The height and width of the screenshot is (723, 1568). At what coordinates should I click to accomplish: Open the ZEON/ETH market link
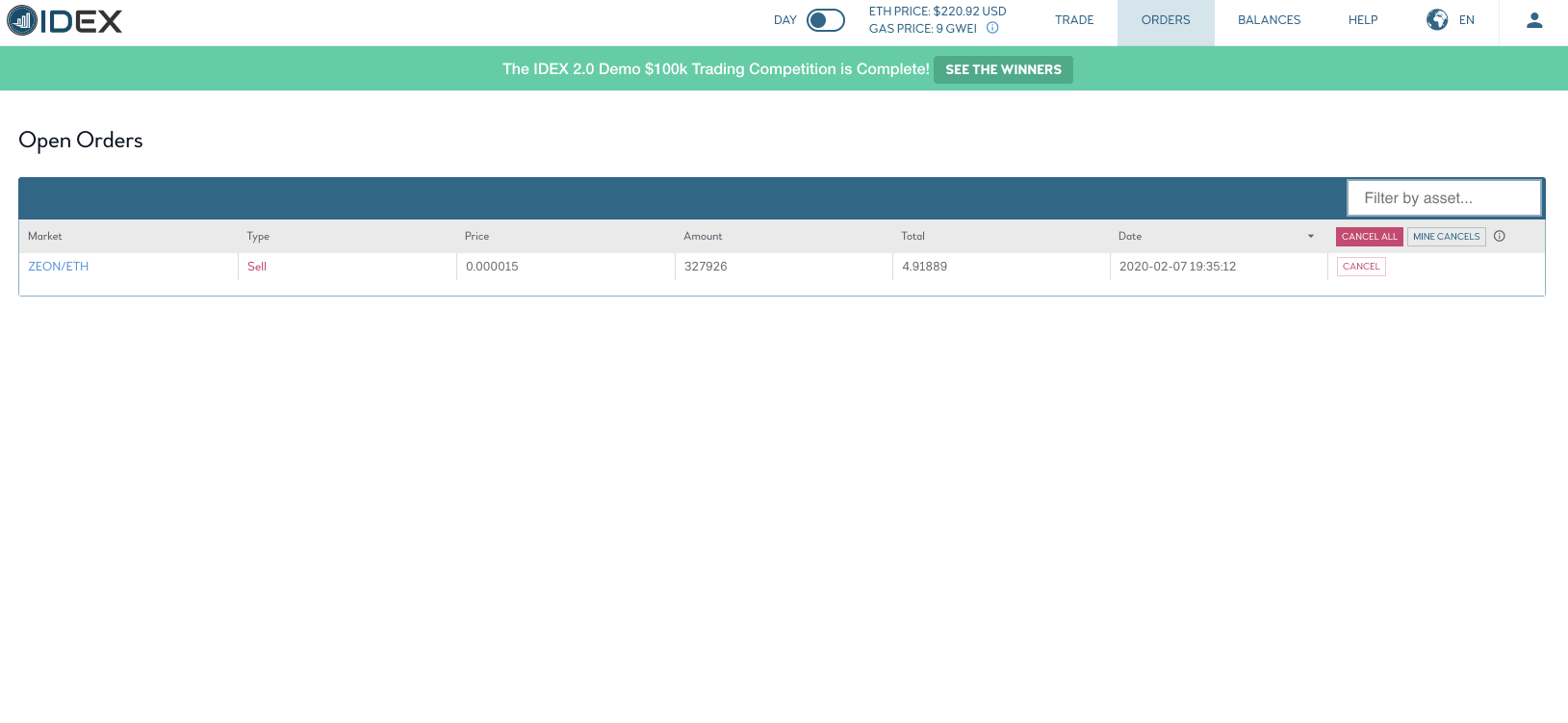(x=59, y=267)
